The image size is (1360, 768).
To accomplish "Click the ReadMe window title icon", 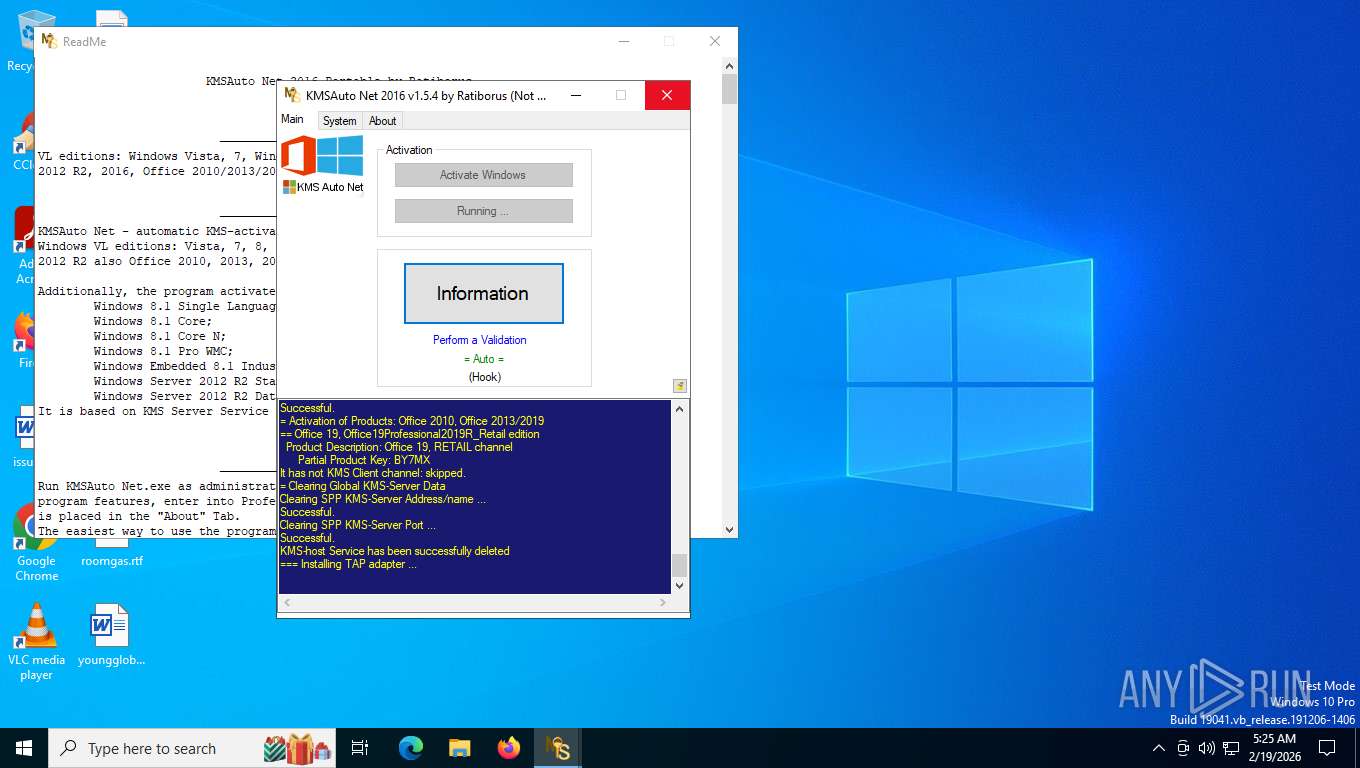I will [49, 41].
